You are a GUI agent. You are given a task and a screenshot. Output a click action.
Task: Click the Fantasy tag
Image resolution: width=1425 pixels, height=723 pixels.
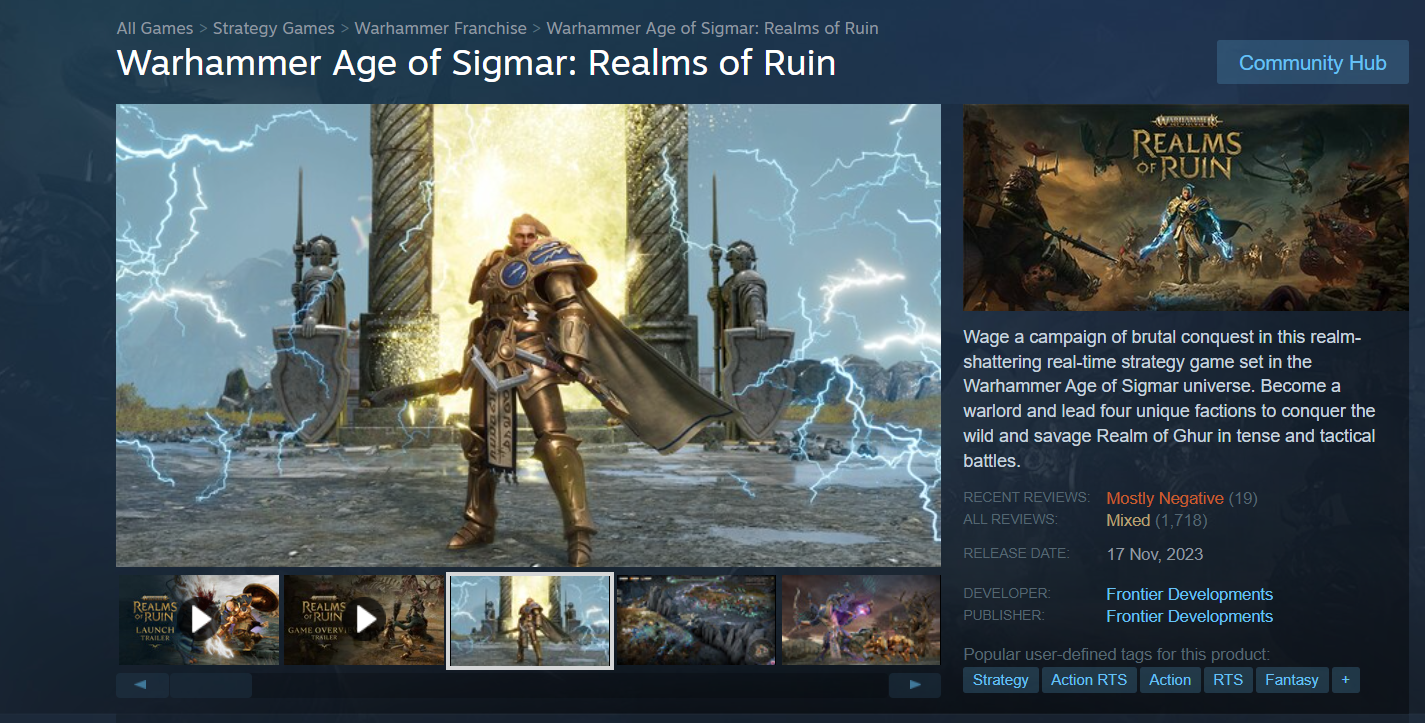click(x=1292, y=680)
